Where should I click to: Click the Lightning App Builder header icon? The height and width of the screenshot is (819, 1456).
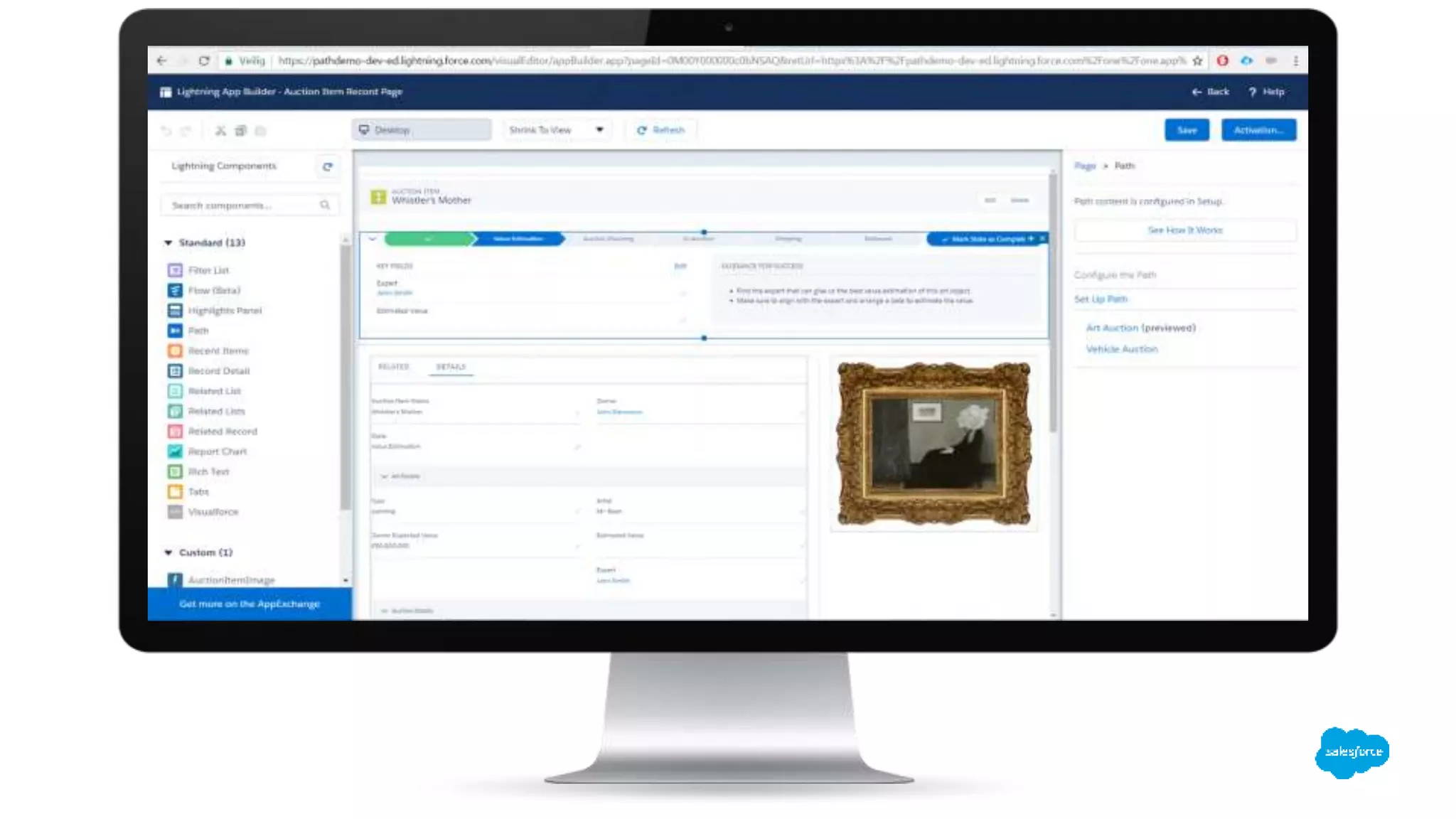coord(166,92)
